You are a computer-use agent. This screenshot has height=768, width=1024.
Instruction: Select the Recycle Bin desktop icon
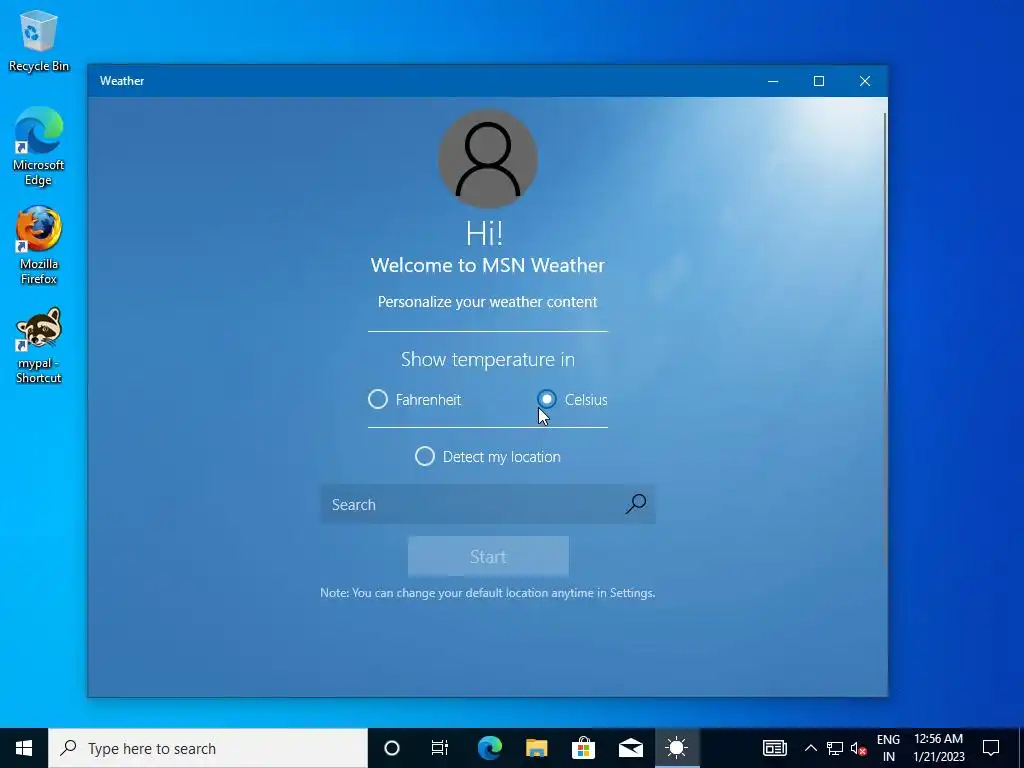pyautogui.click(x=39, y=40)
